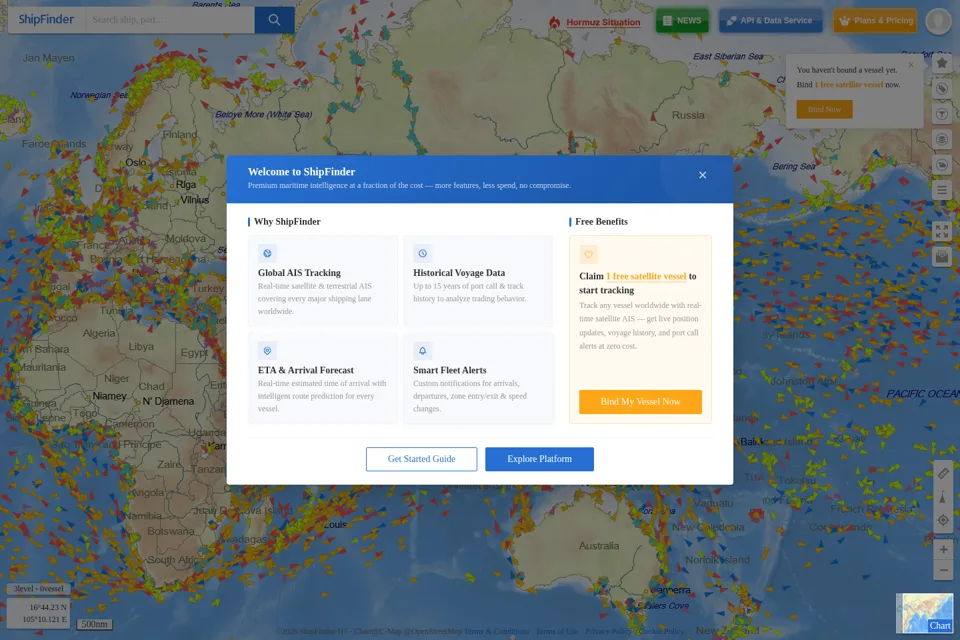Open the tag label tool in sidebar

[942, 89]
